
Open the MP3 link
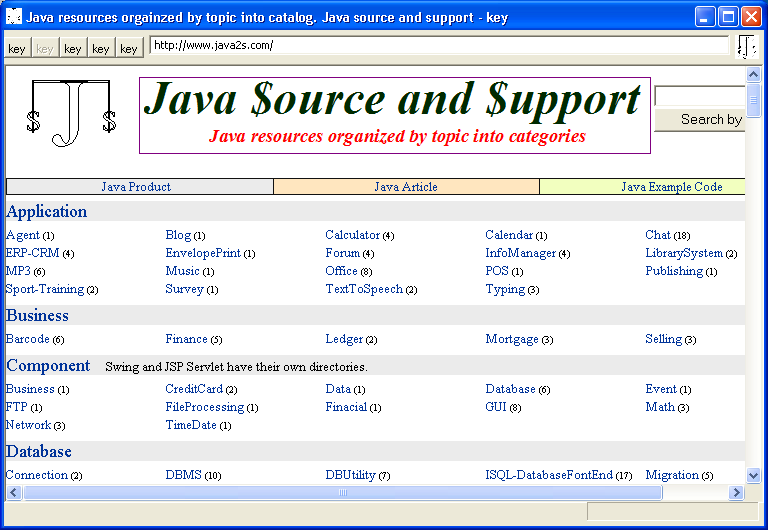[x=18, y=271]
